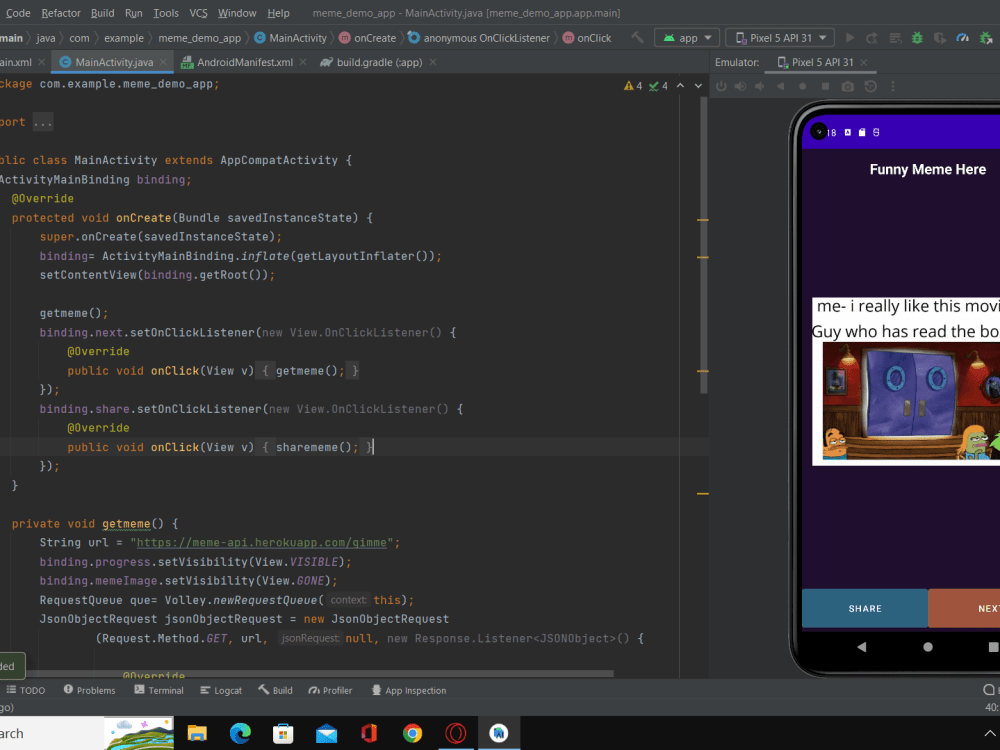Screen dimensions: 1000x750
Task: Open the Terminal tool window
Action: [x=159, y=690]
